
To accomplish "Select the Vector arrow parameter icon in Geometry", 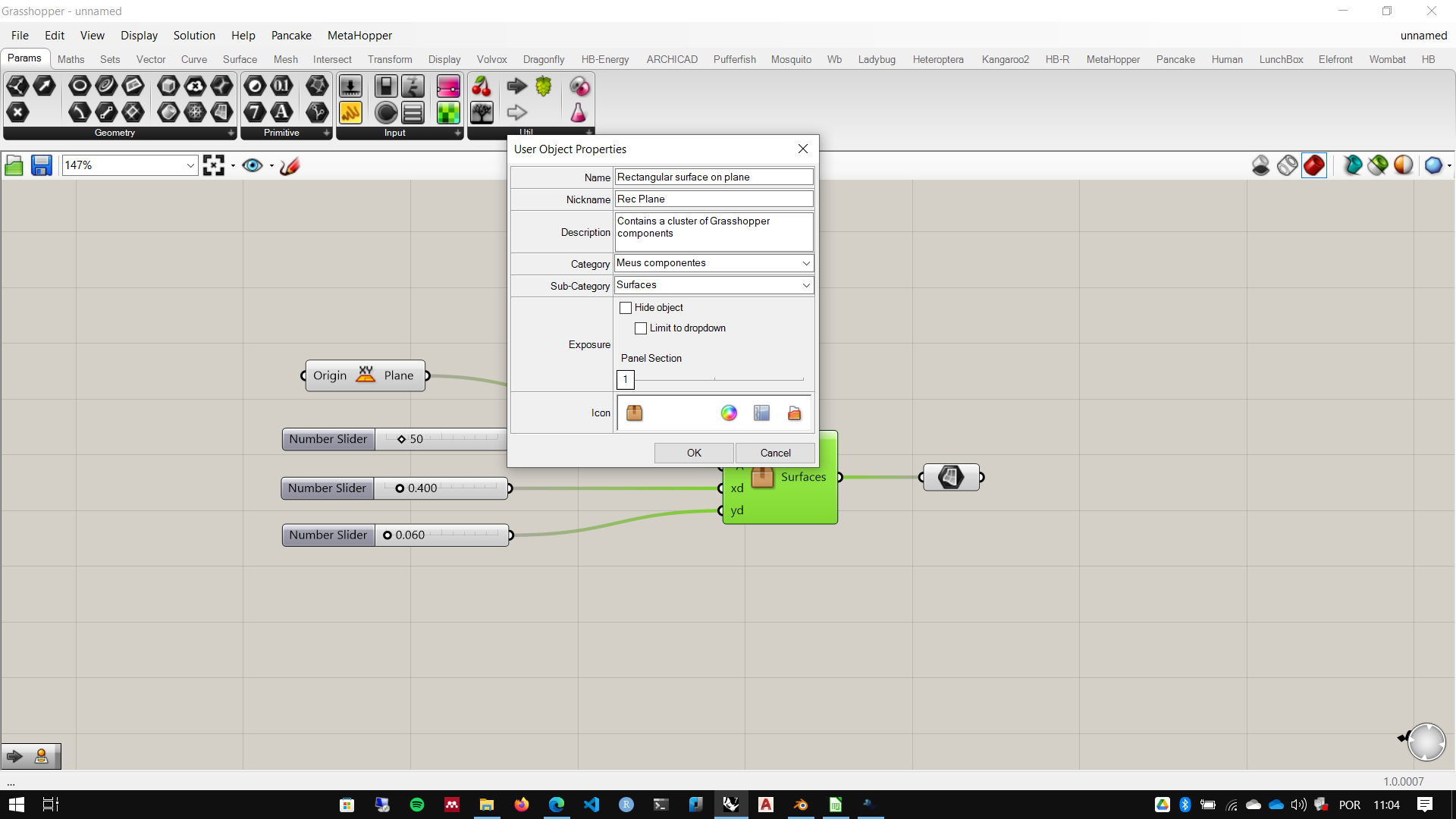I will (45, 86).
